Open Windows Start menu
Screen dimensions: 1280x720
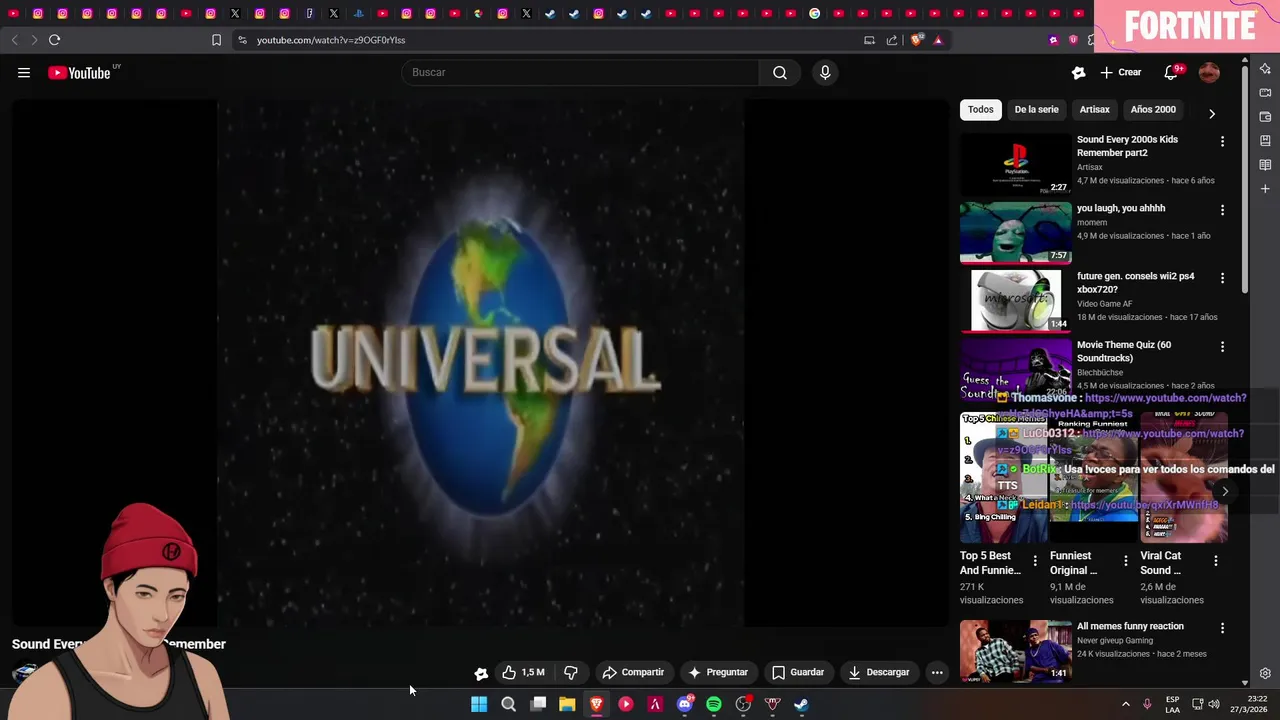[479, 704]
